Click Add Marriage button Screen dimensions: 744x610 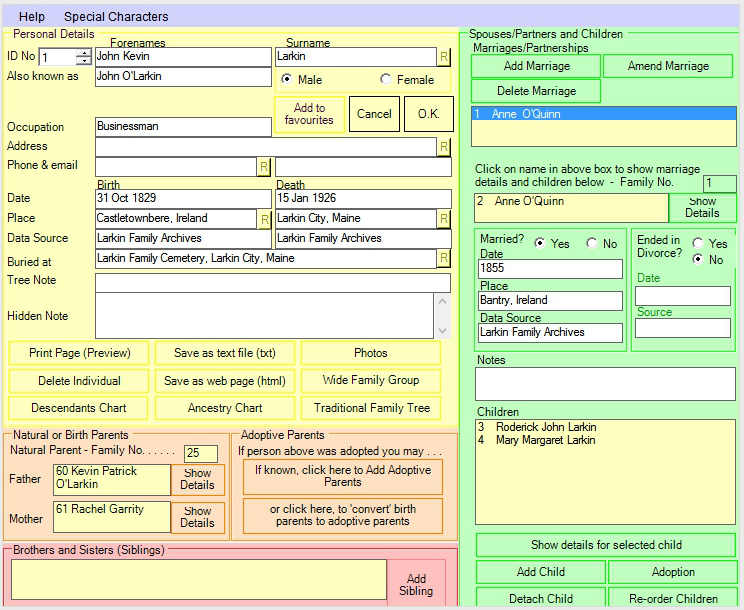(x=536, y=66)
